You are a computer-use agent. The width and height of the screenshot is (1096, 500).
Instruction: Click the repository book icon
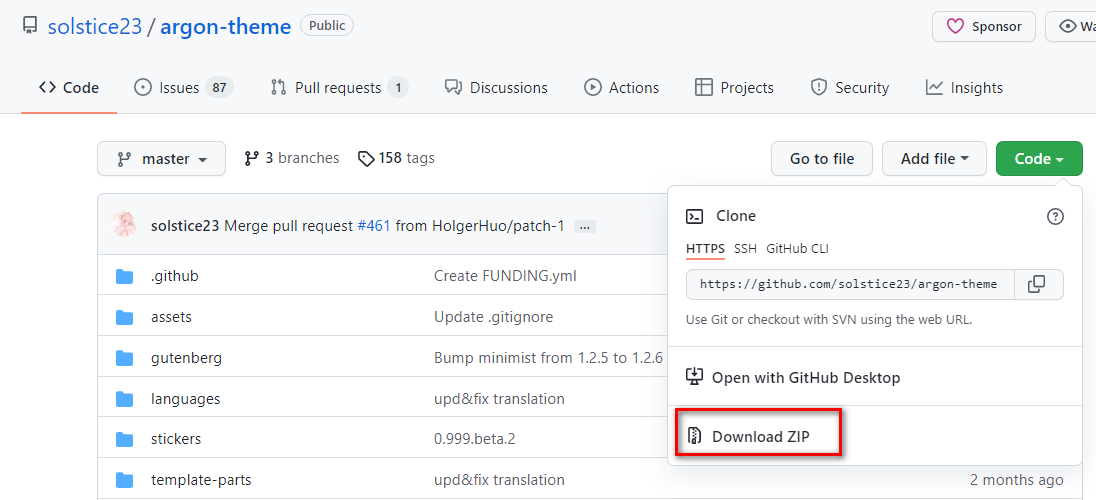(29, 26)
